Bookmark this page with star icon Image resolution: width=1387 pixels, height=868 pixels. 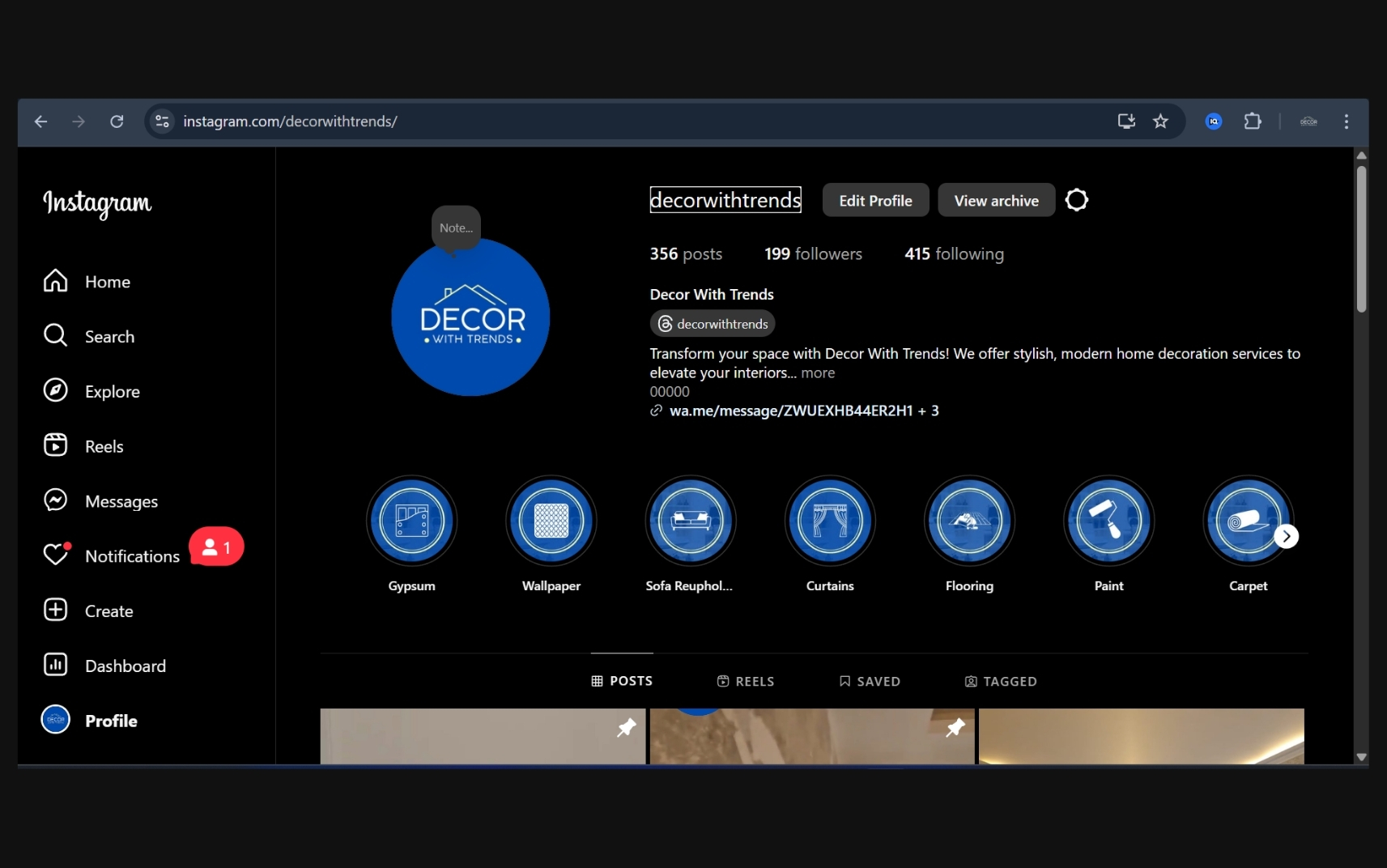(1160, 121)
